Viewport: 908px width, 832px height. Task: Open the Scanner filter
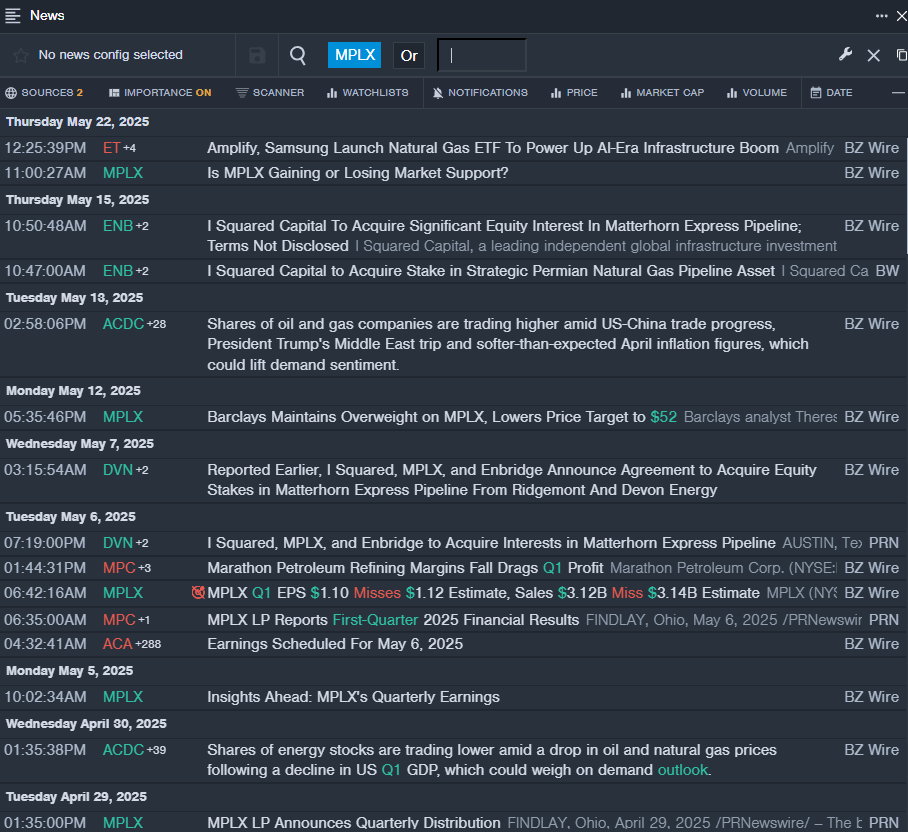[x=270, y=93]
